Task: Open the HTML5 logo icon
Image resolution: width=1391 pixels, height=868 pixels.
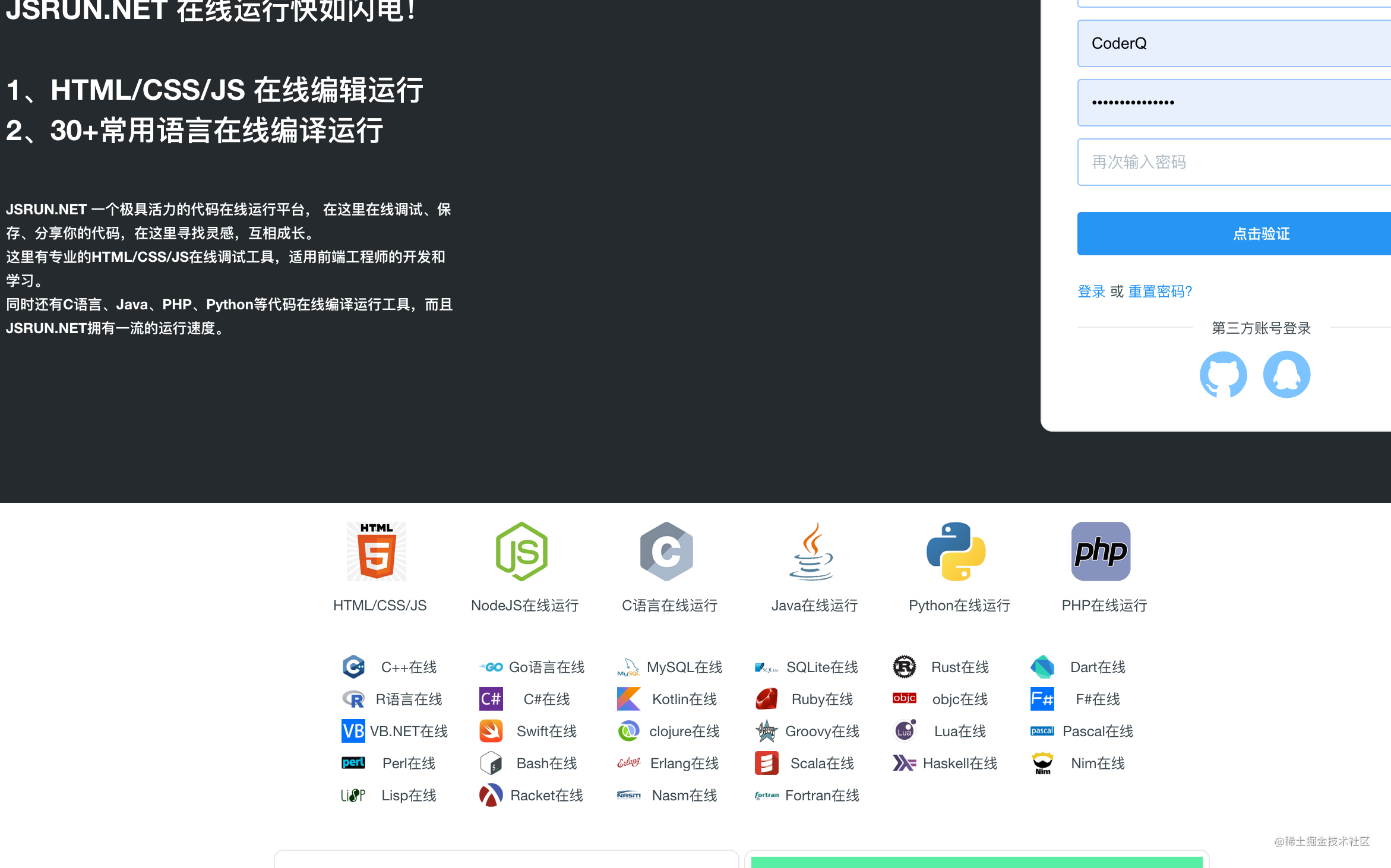Action: 377,551
